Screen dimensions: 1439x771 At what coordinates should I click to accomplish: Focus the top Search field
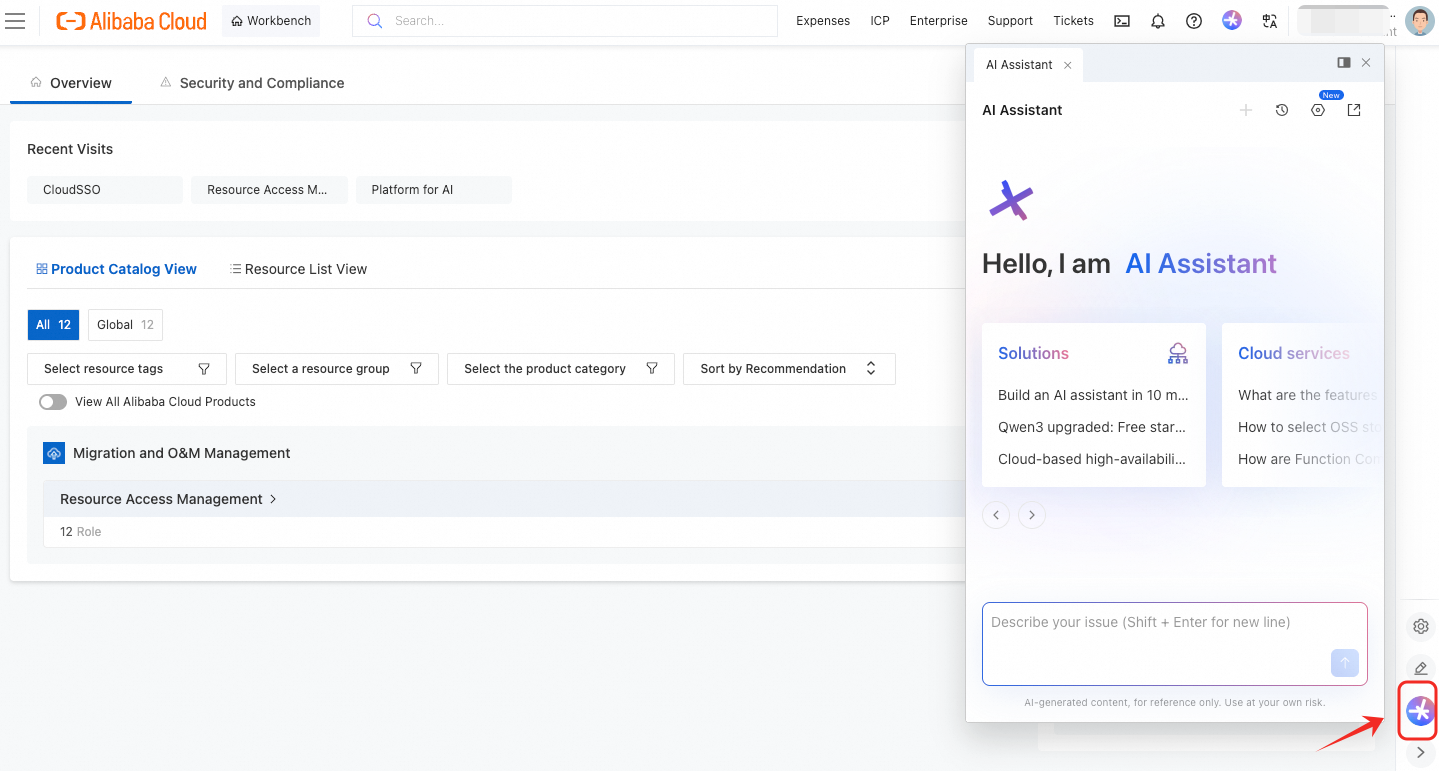tap(565, 21)
